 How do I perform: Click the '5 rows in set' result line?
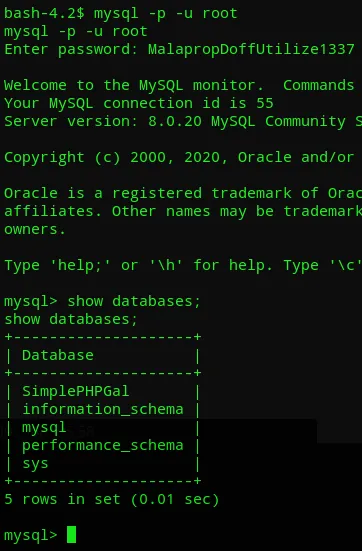click(112, 499)
